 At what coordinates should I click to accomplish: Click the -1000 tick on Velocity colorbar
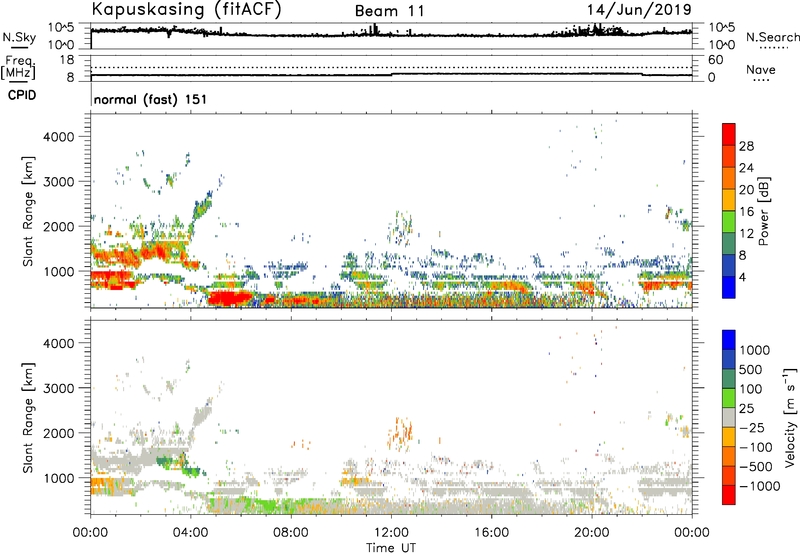point(759,486)
